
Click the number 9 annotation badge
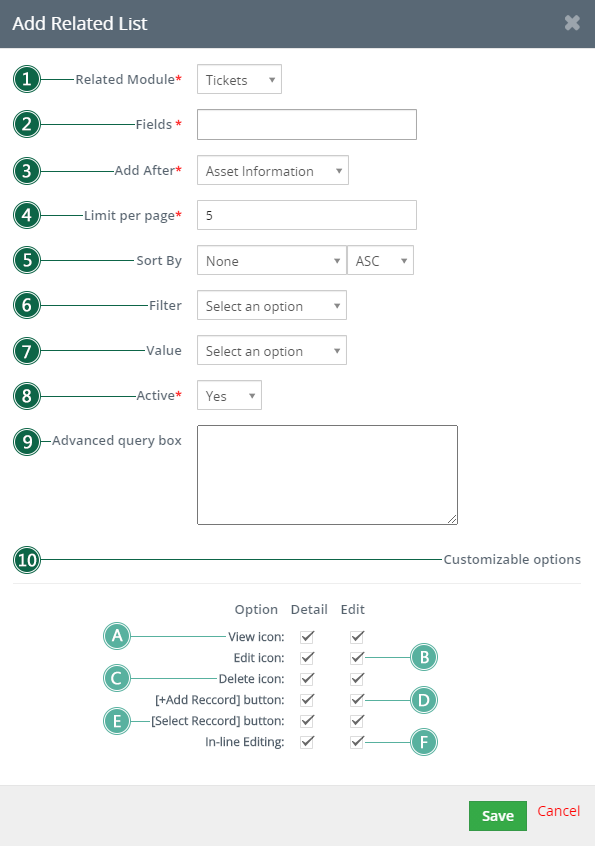click(x=26, y=442)
